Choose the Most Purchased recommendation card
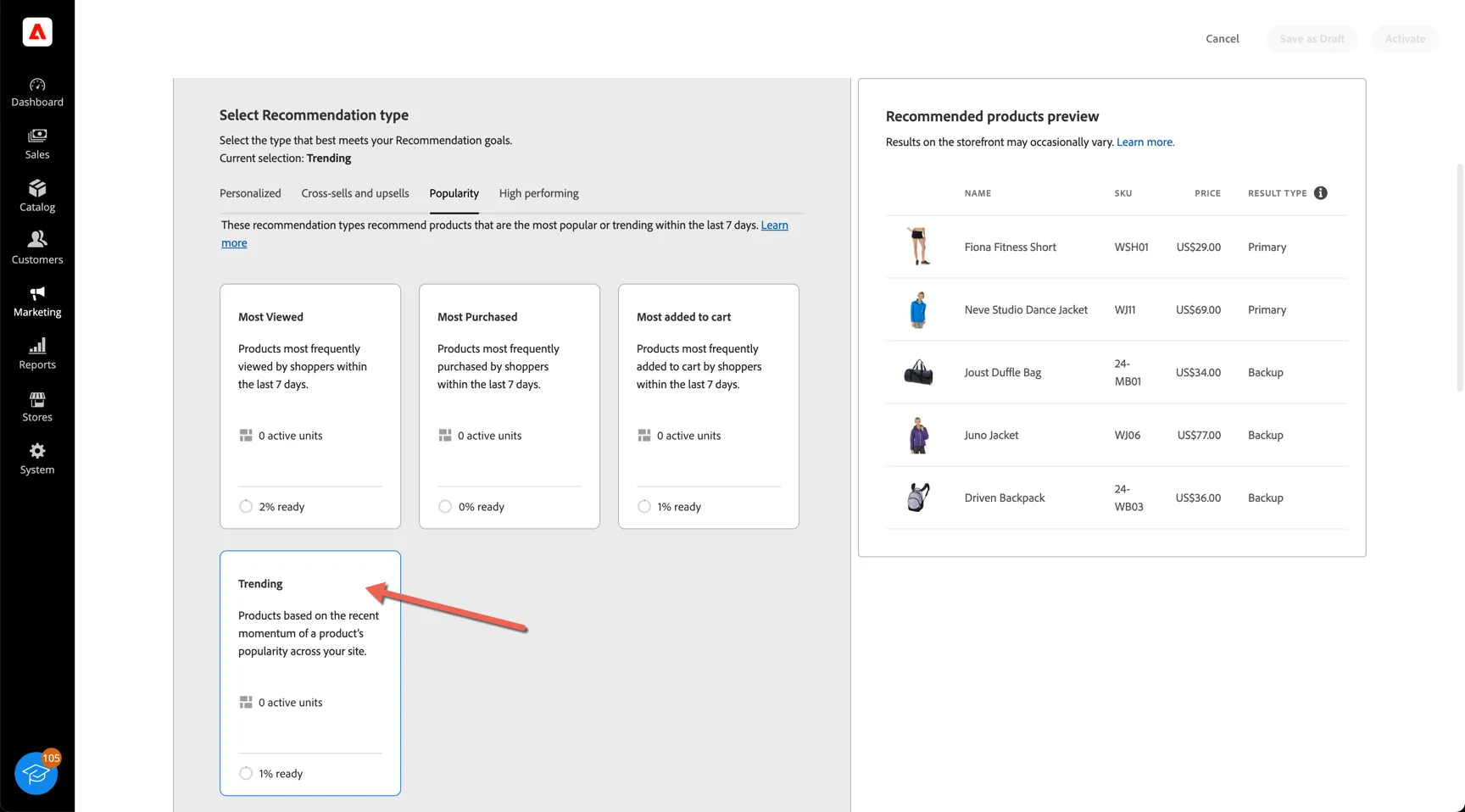The width and height of the screenshot is (1465, 812). 510,406
